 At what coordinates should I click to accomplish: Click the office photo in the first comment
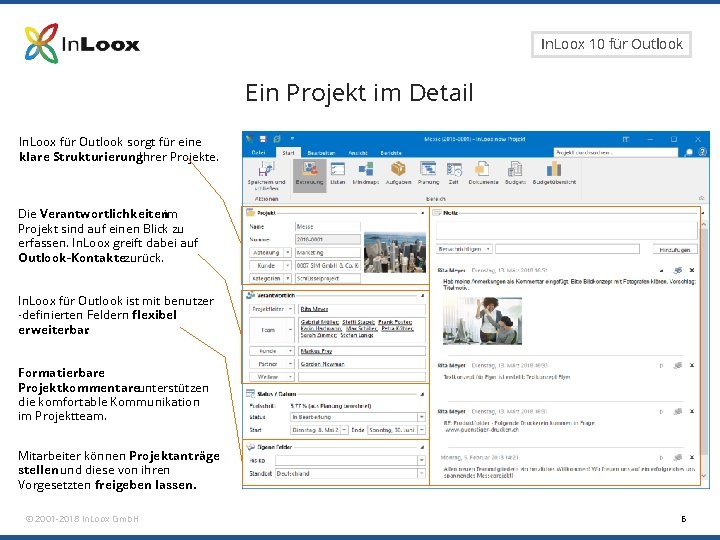tap(482, 321)
